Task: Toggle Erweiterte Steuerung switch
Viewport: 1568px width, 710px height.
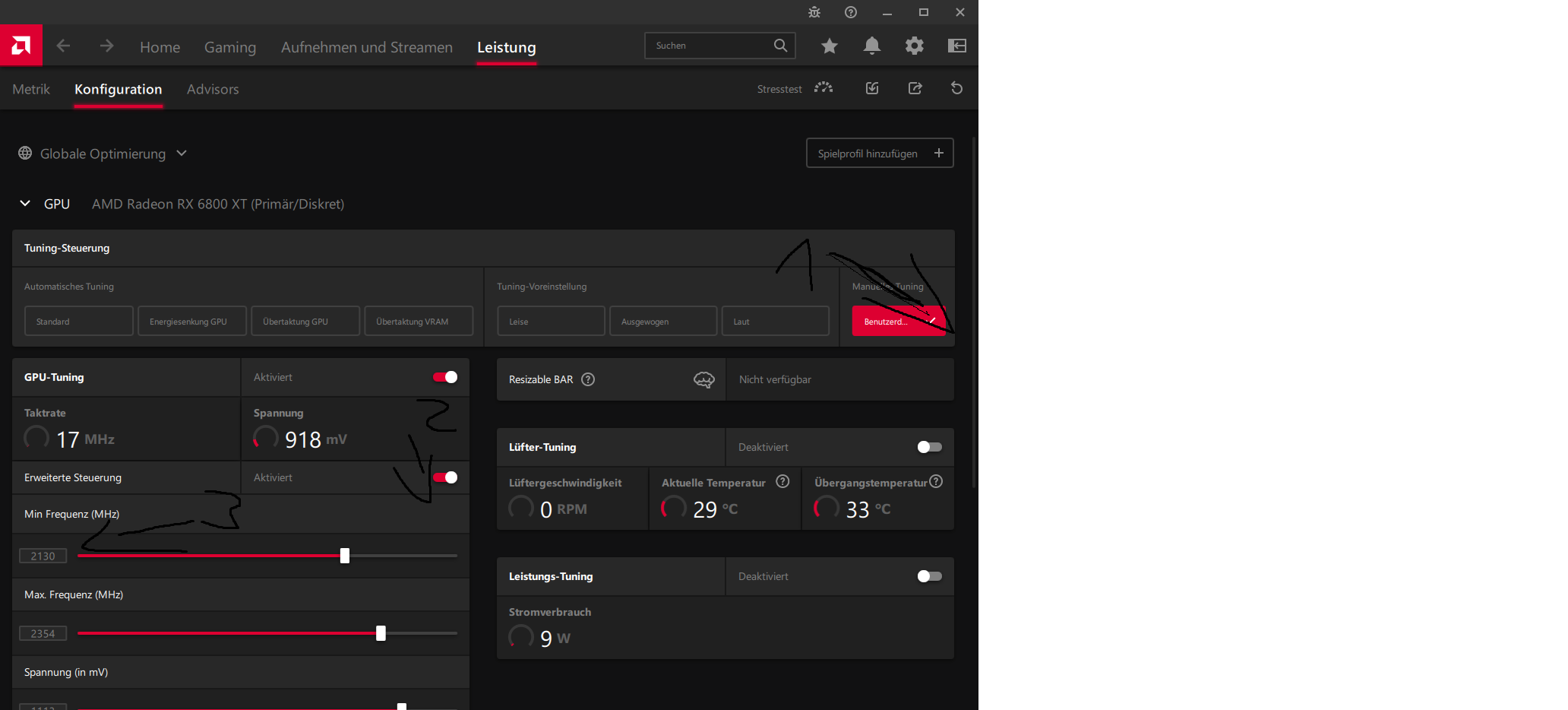Action: 445,477
